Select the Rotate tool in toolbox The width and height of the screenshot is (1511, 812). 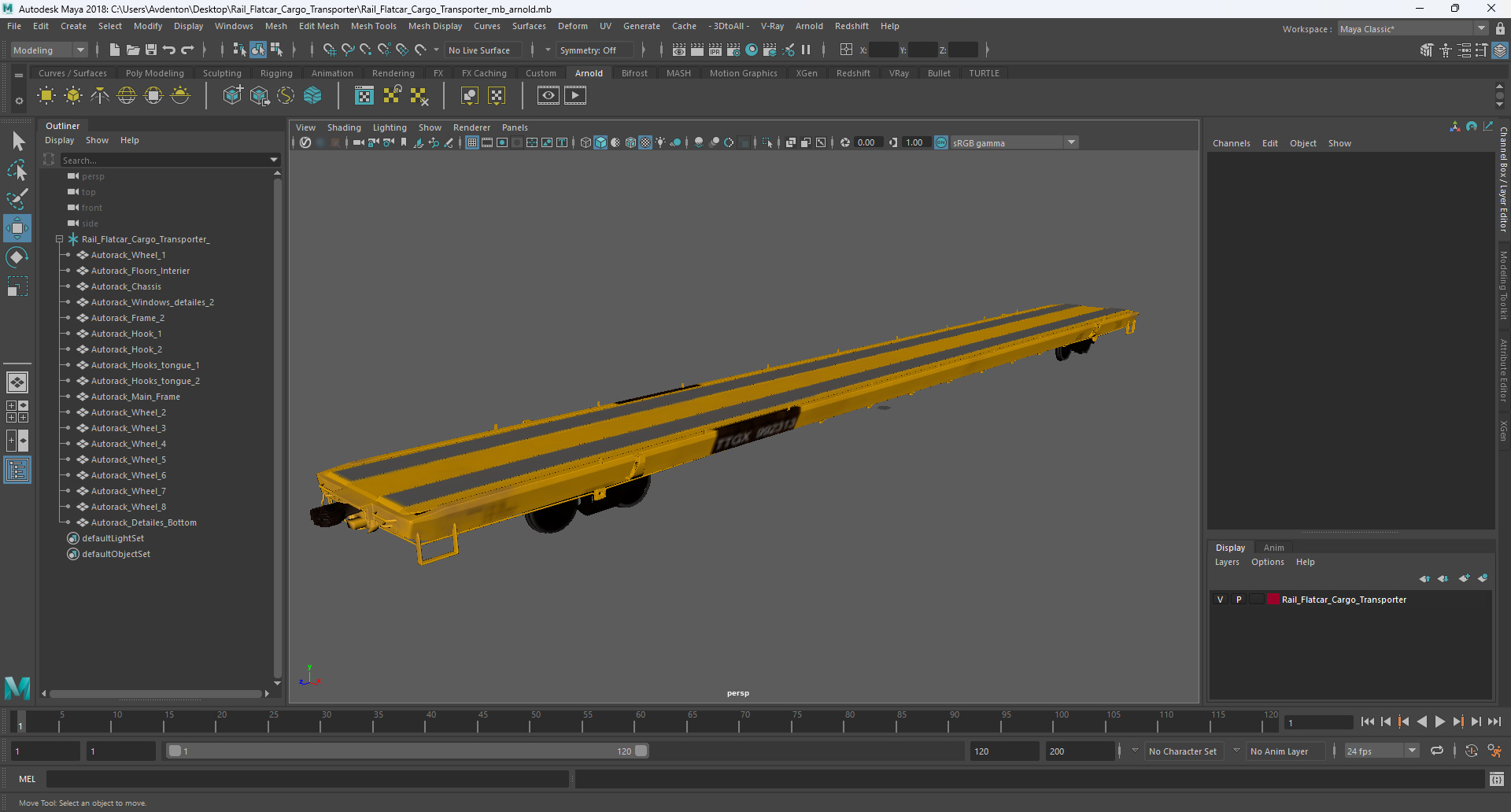(x=17, y=257)
